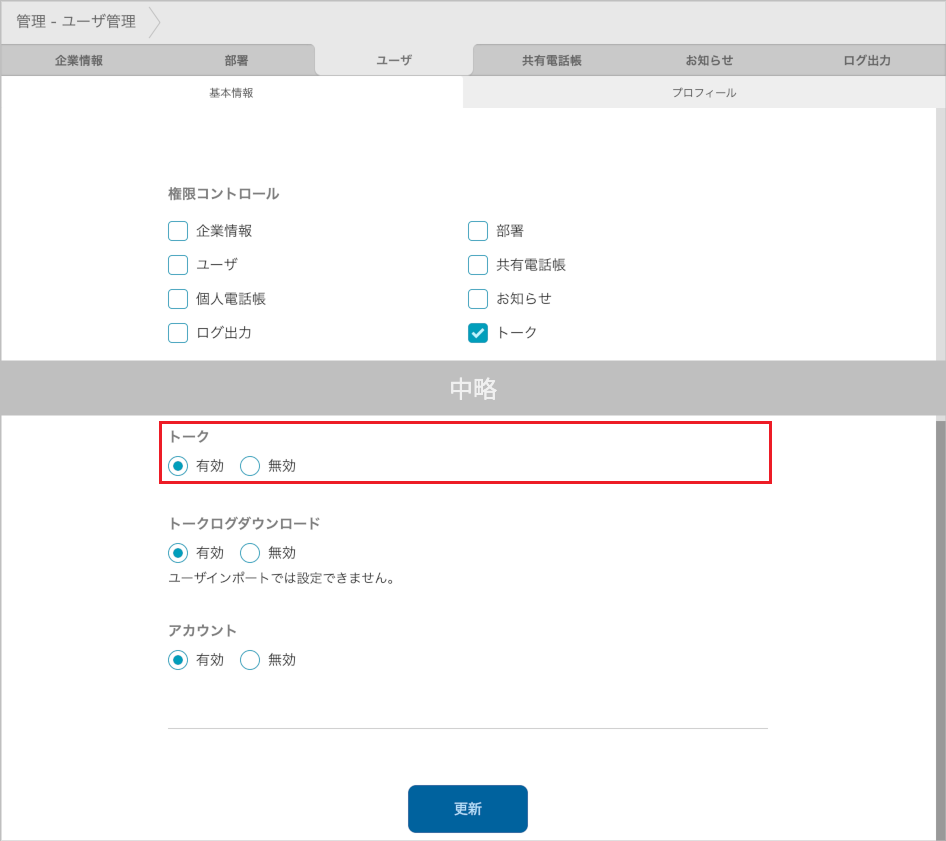Check the ログ出力 permission checkbox
The image size is (946, 841).
point(178,333)
